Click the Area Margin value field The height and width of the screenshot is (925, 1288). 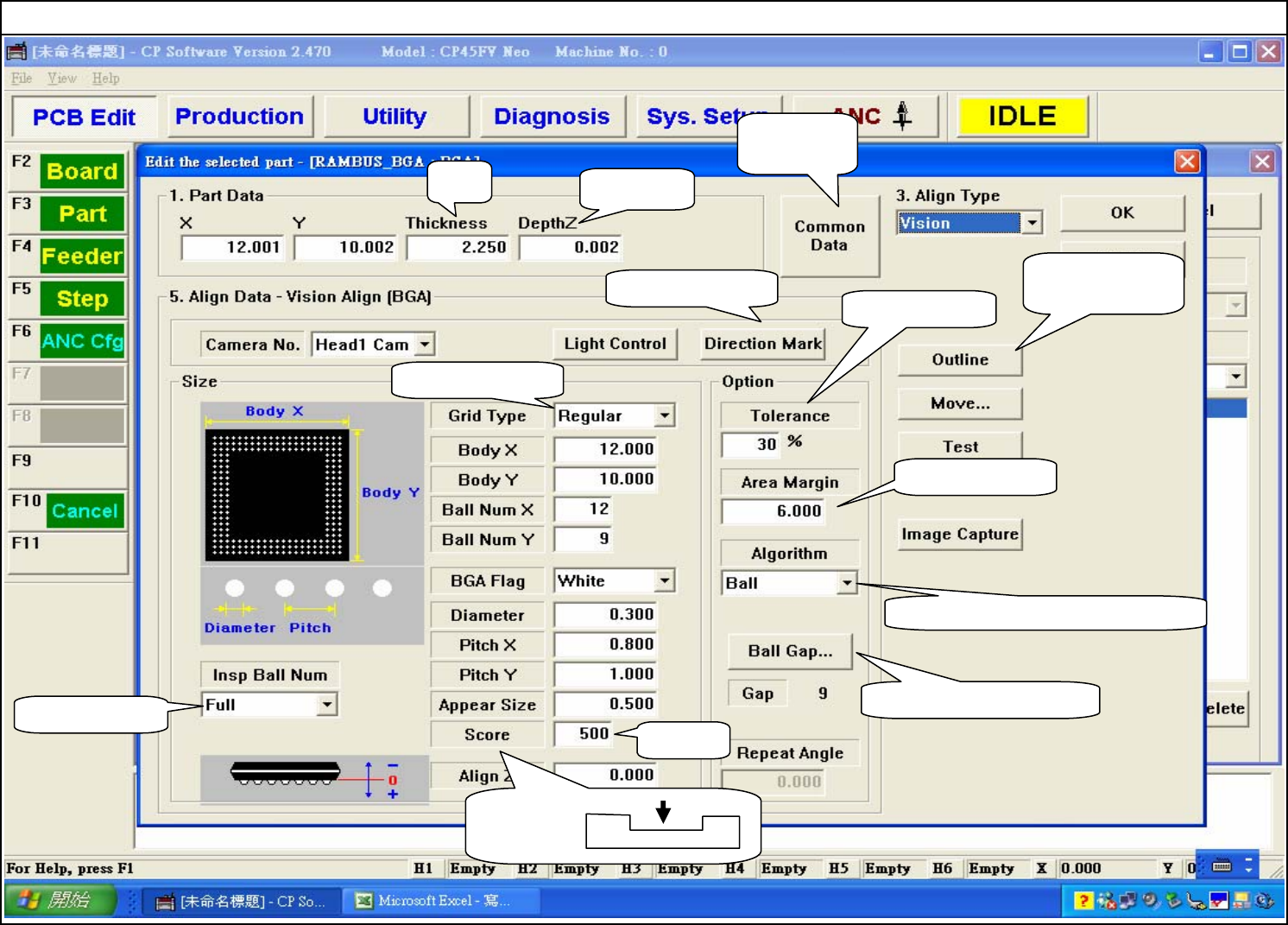[x=773, y=511]
